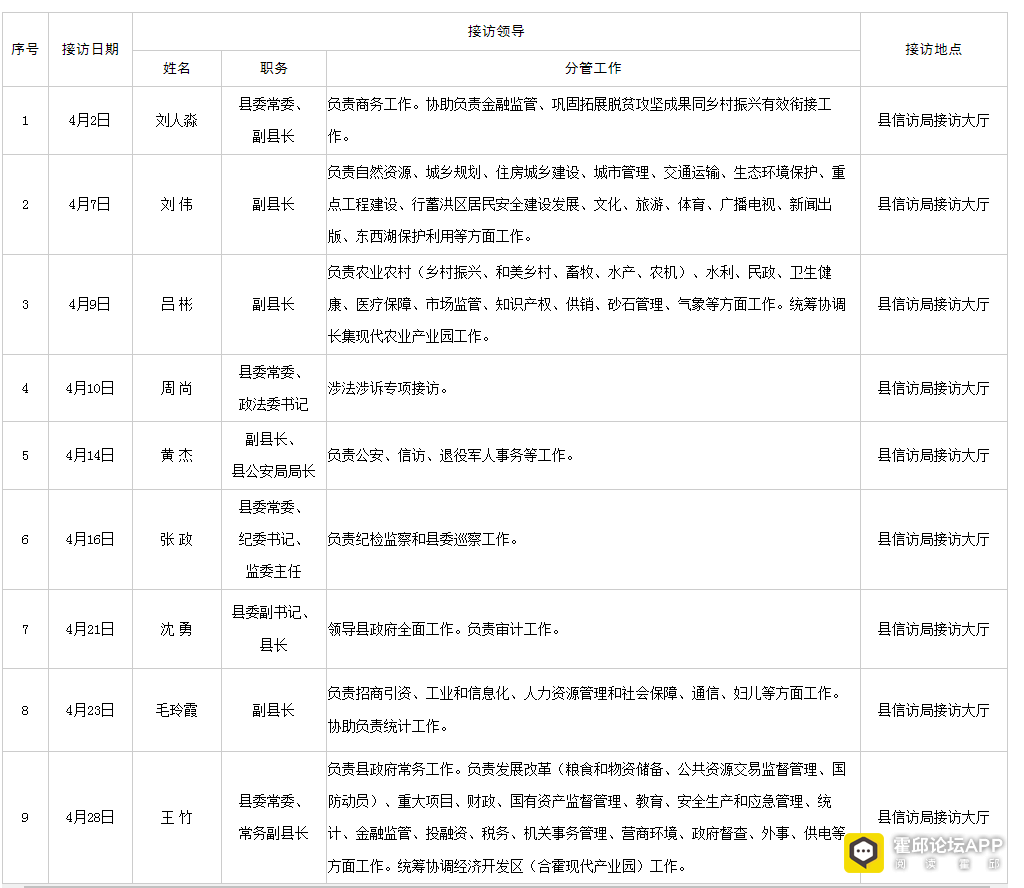
Task: Click the 霍邱论坛APP watermark text
Action: [947, 846]
